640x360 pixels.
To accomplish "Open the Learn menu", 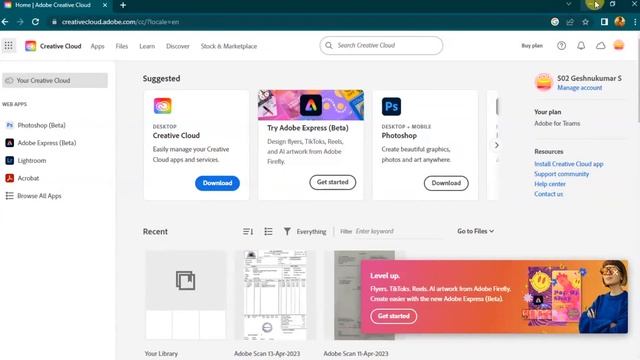I will [147, 46].
